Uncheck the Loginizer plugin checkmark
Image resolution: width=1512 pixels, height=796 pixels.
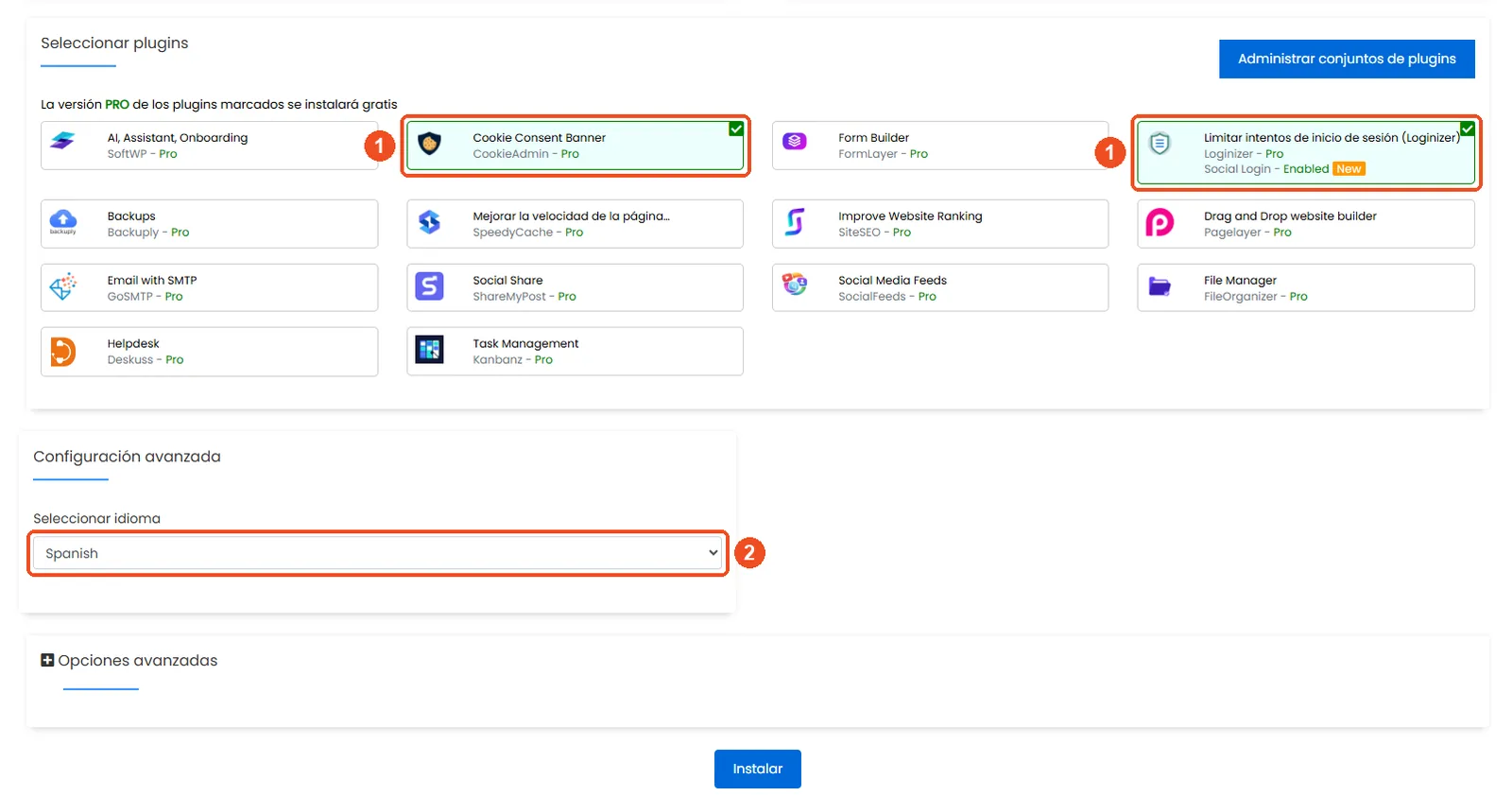pyautogui.click(x=1468, y=129)
